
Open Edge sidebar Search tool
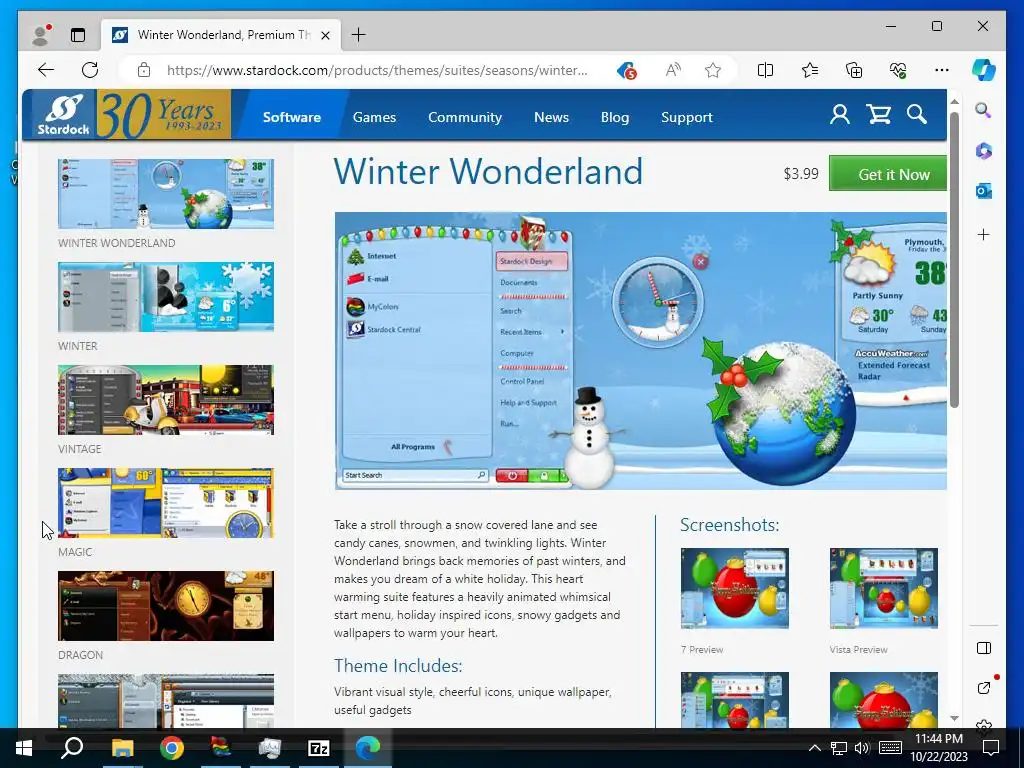(x=984, y=110)
